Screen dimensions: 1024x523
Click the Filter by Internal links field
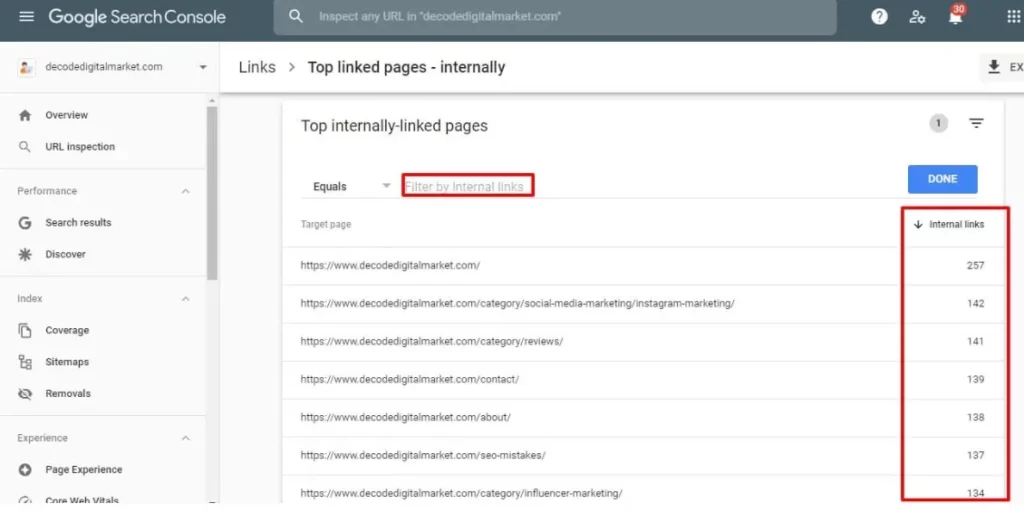[x=468, y=186]
